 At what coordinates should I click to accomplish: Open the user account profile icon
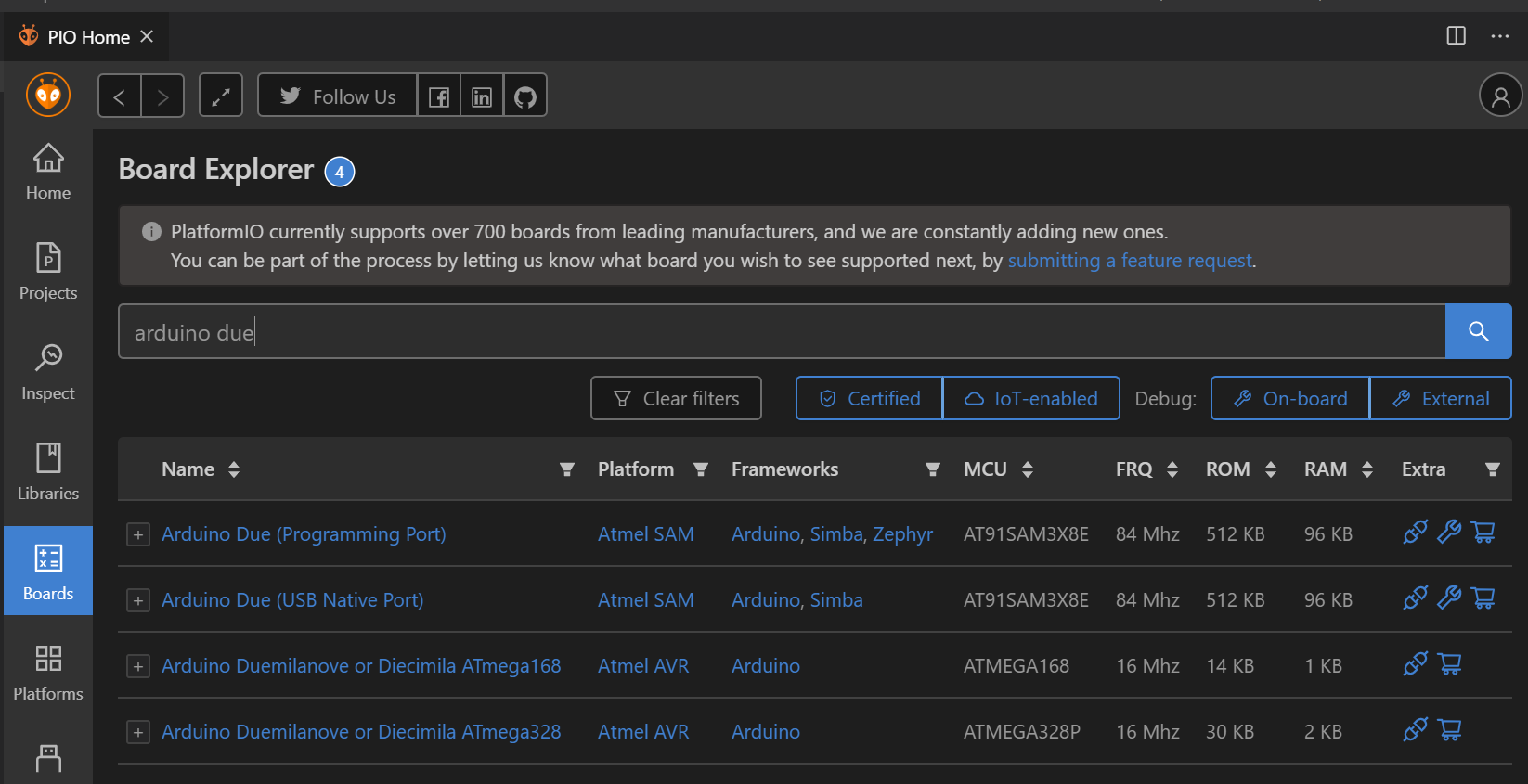[x=1500, y=96]
